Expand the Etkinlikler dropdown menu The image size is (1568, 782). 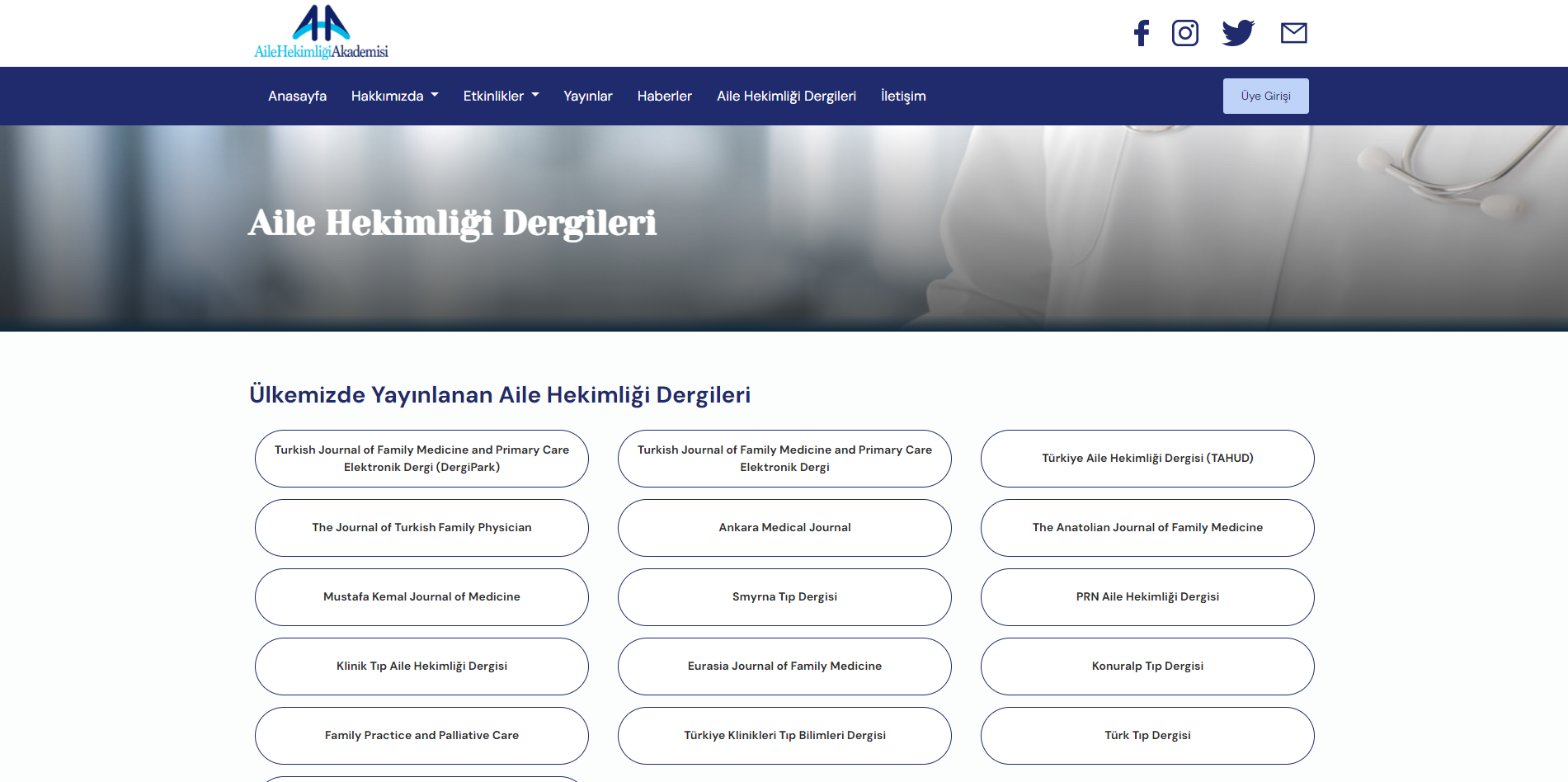point(501,96)
